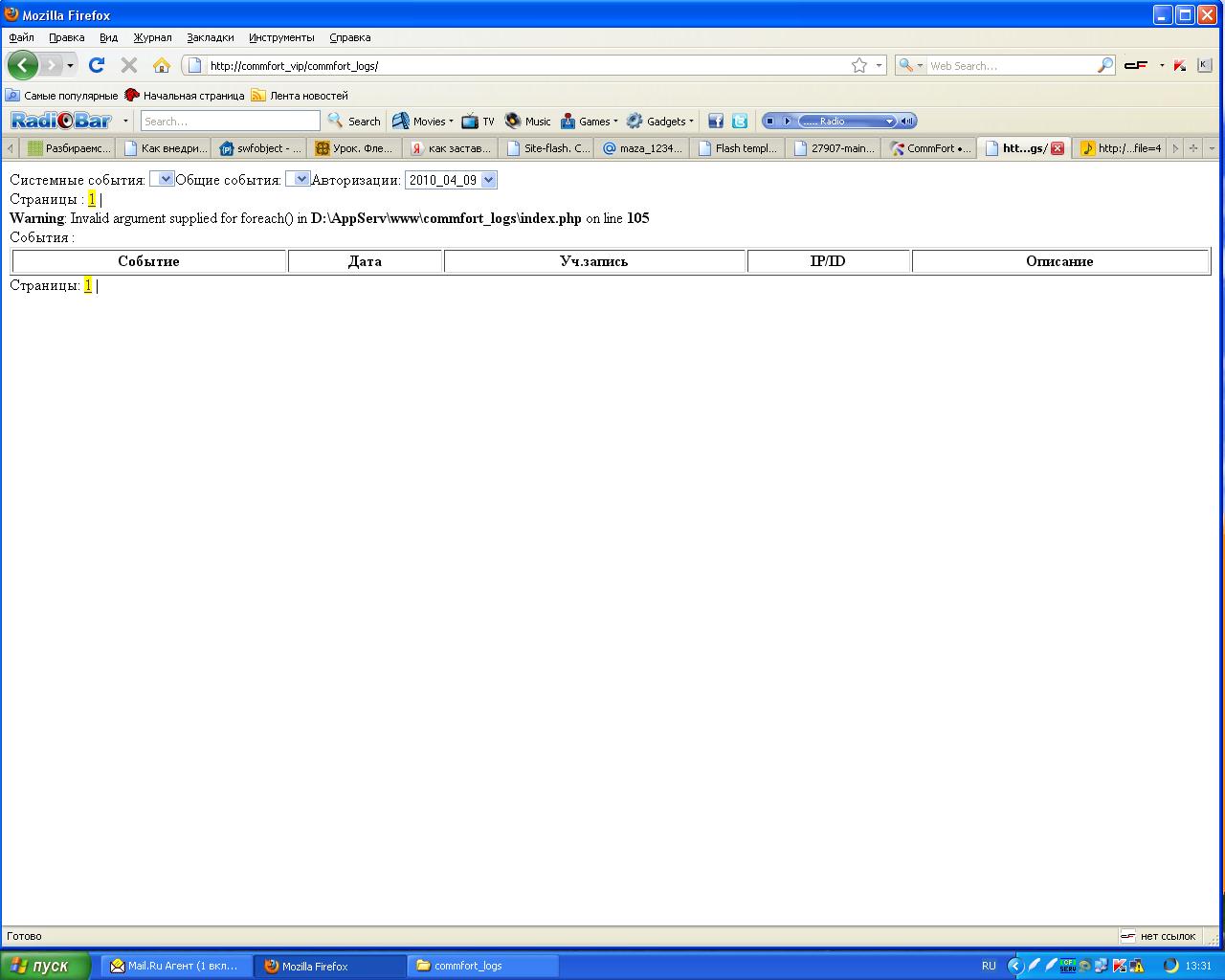Screen dimensions: 1225x980
Task: Open Twitter icon in RadioBar toolbar
Action: (740, 121)
